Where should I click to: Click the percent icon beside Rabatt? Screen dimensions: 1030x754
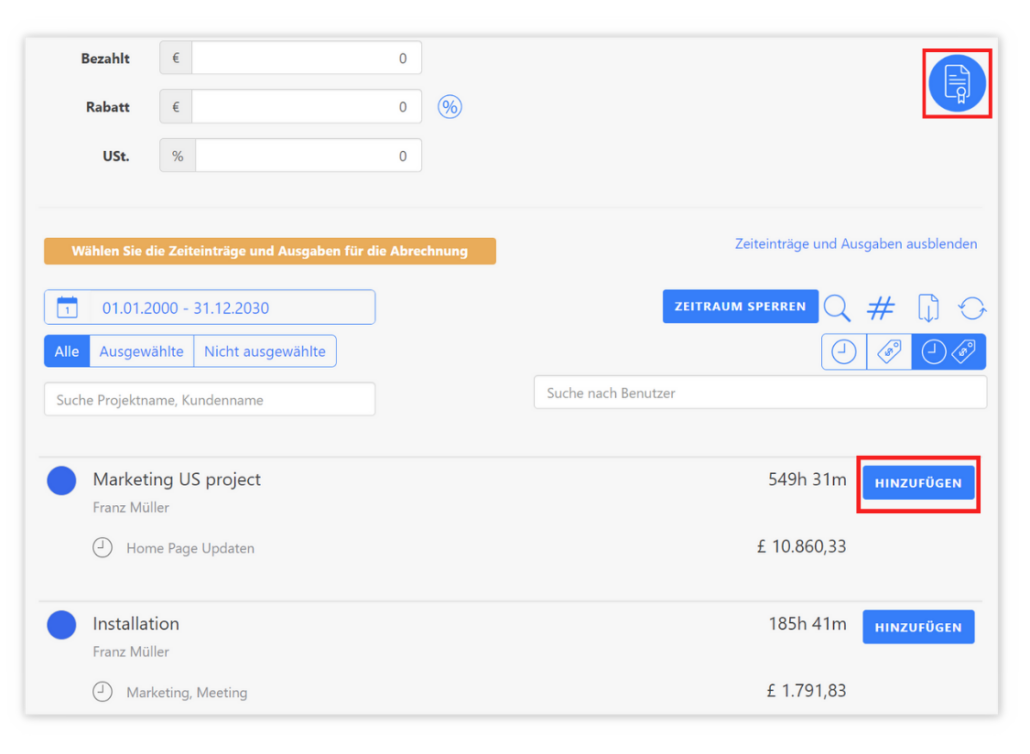click(x=450, y=107)
